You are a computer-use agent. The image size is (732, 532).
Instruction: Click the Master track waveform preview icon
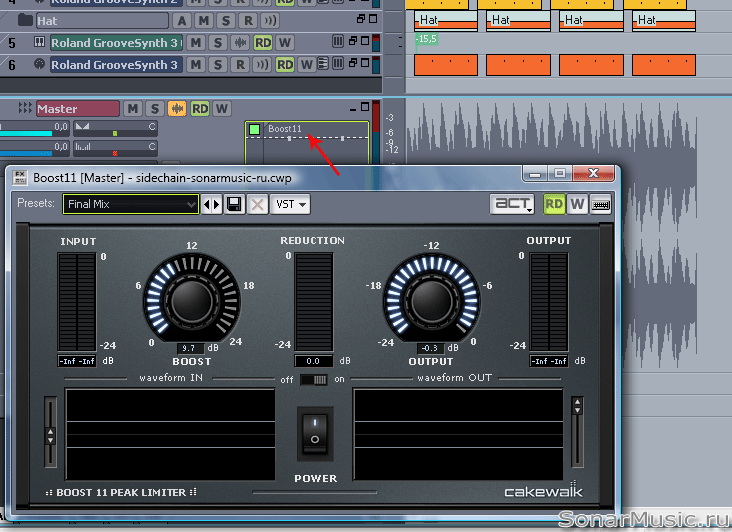(x=178, y=108)
